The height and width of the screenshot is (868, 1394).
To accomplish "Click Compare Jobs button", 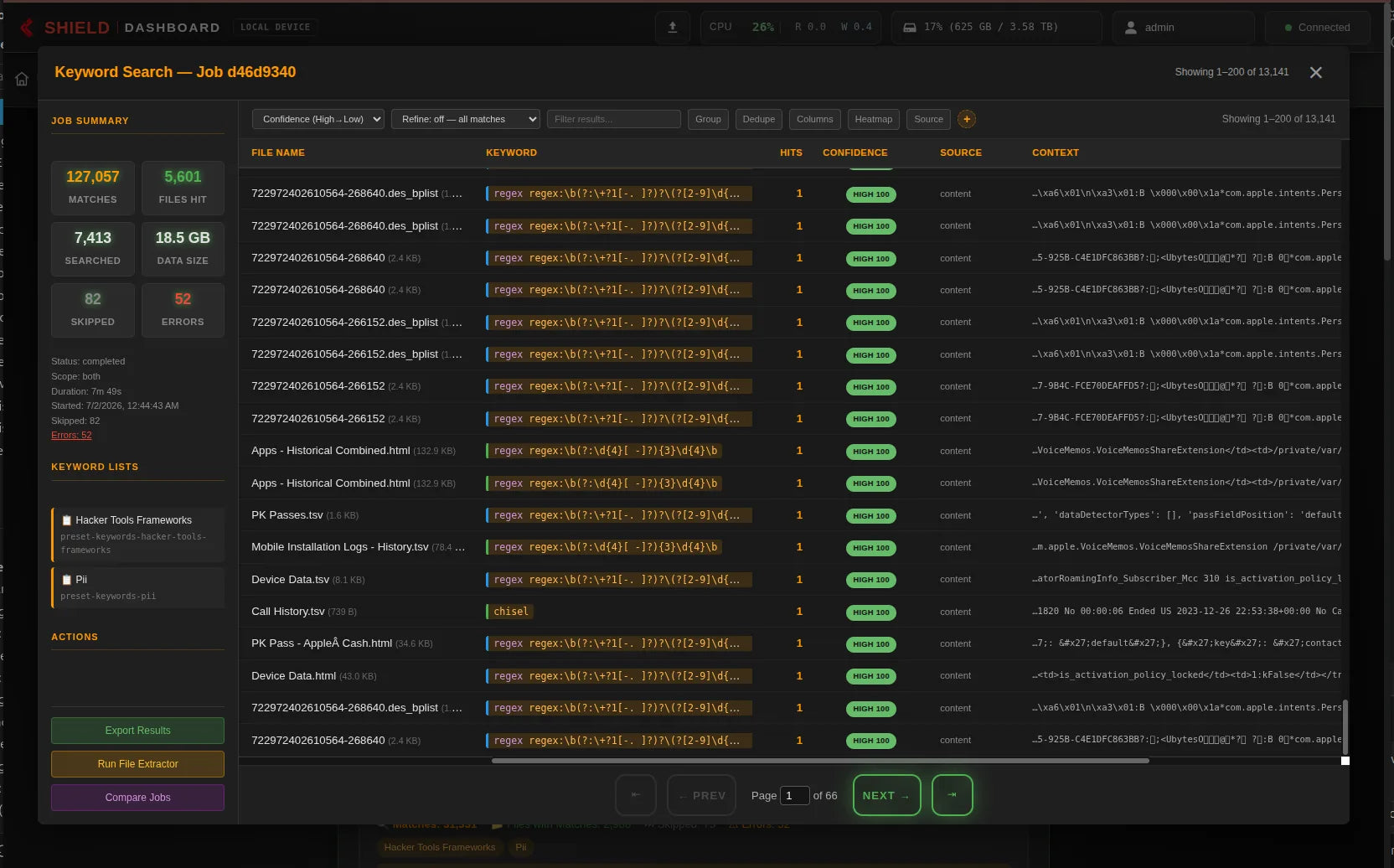I will (x=137, y=798).
